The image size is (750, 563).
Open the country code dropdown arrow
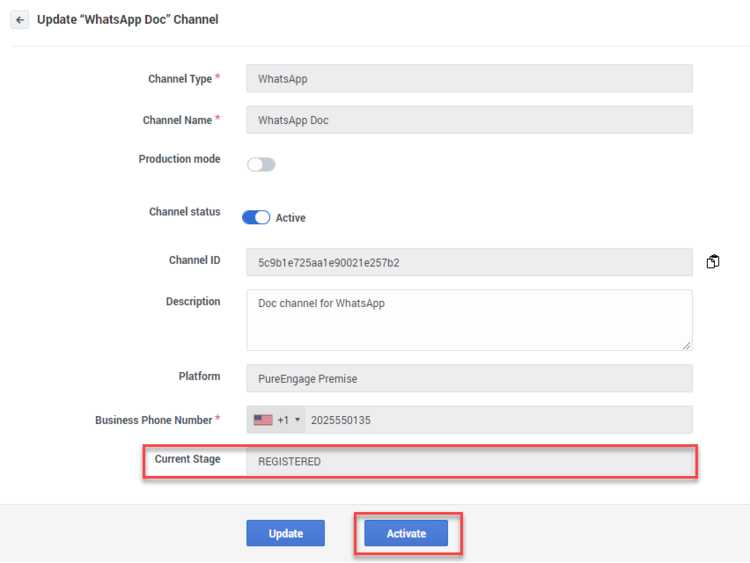click(x=297, y=420)
